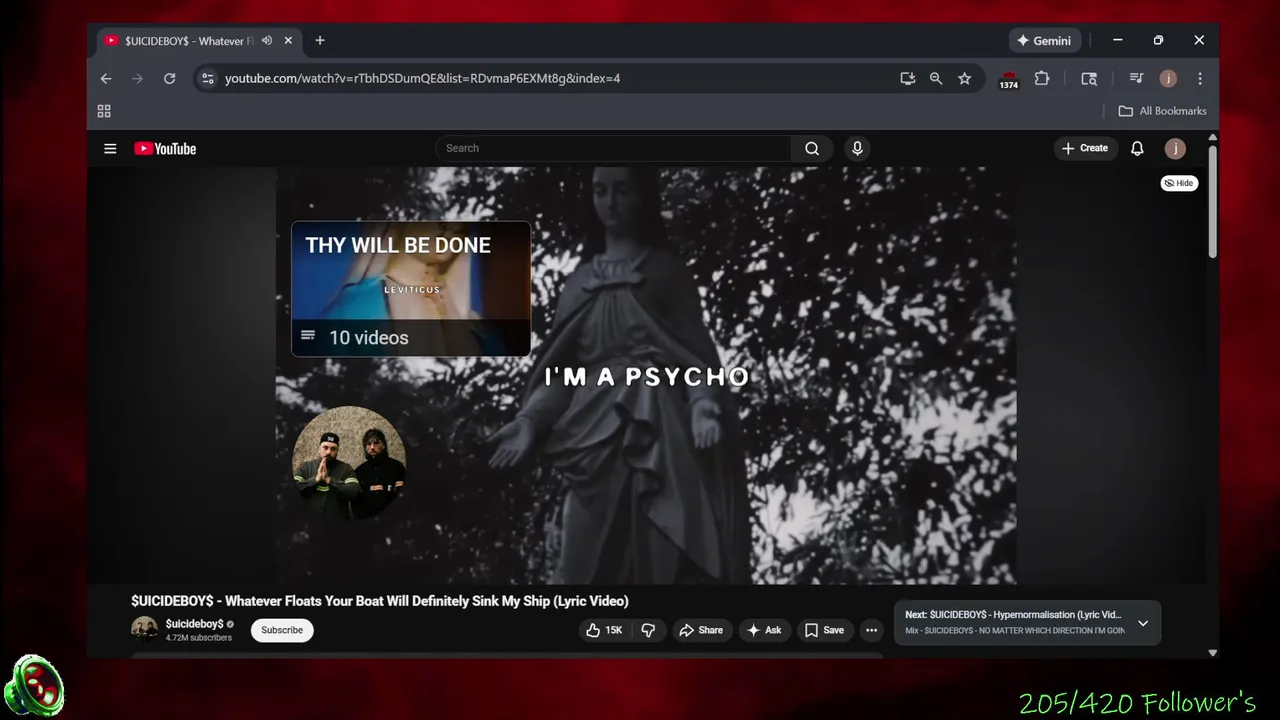
Task: Open the red extension with 1374 badge
Action: pyautogui.click(x=1009, y=79)
